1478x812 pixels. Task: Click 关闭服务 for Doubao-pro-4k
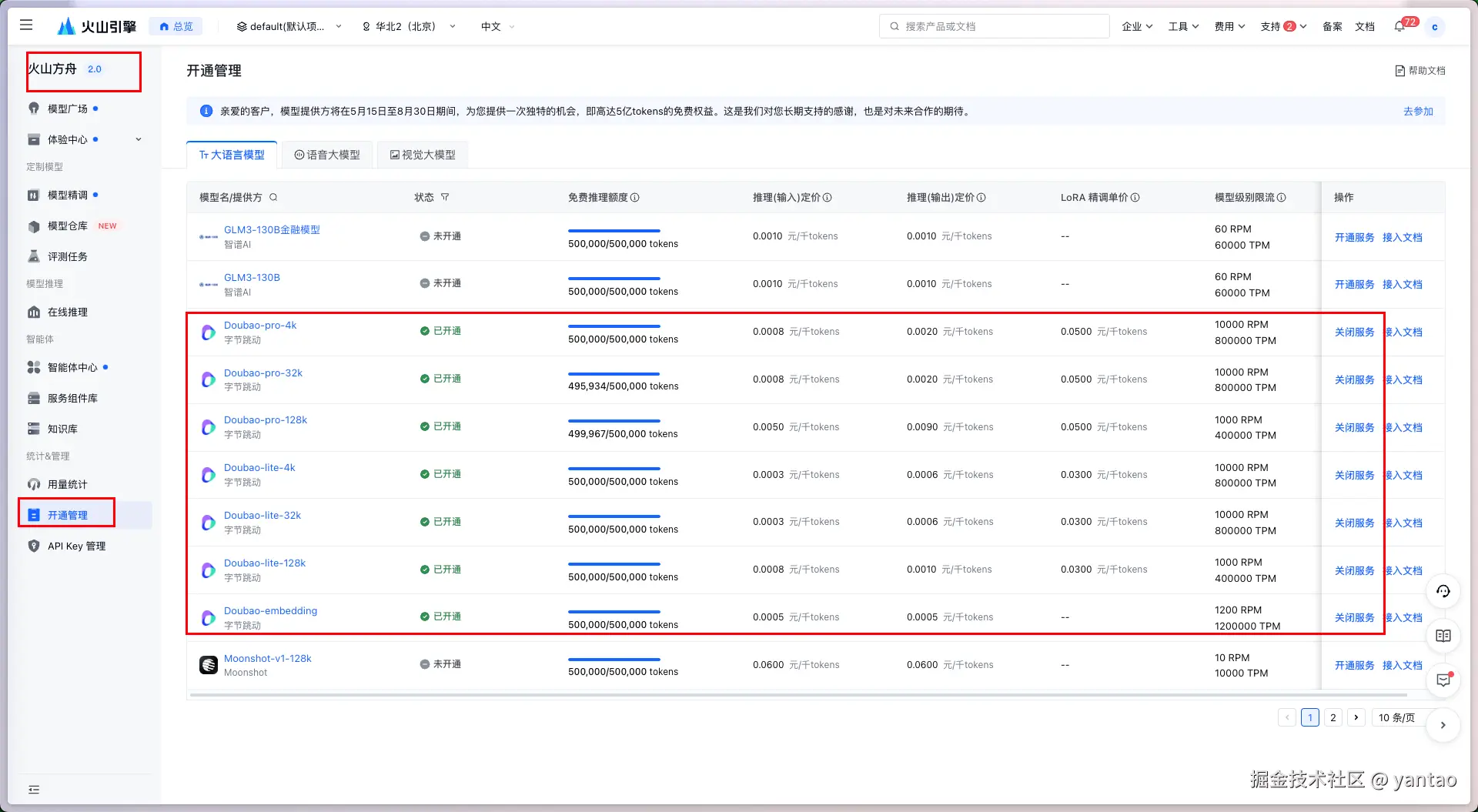pyautogui.click(x=1355, y=332)
